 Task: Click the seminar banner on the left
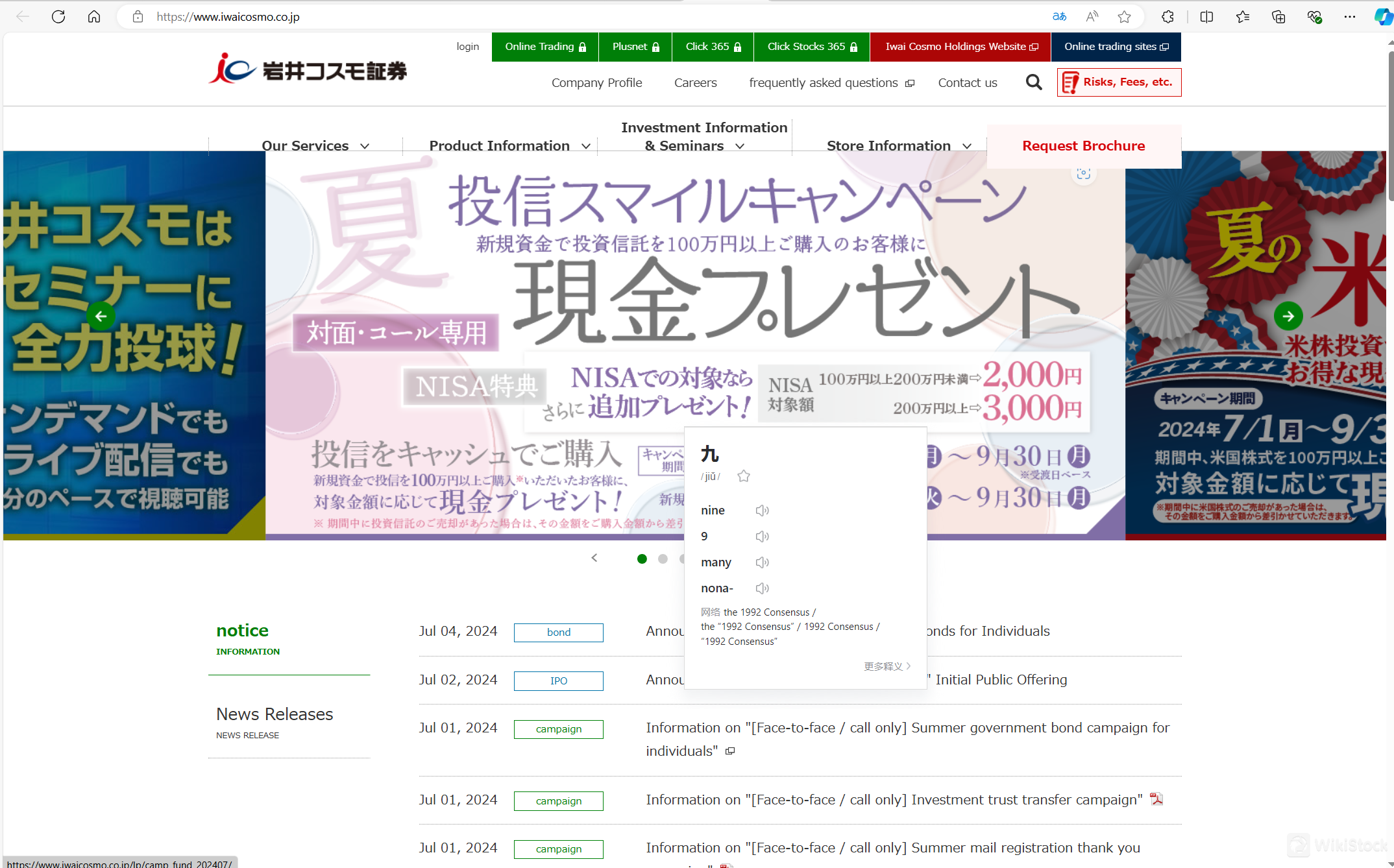pos(134,345)
